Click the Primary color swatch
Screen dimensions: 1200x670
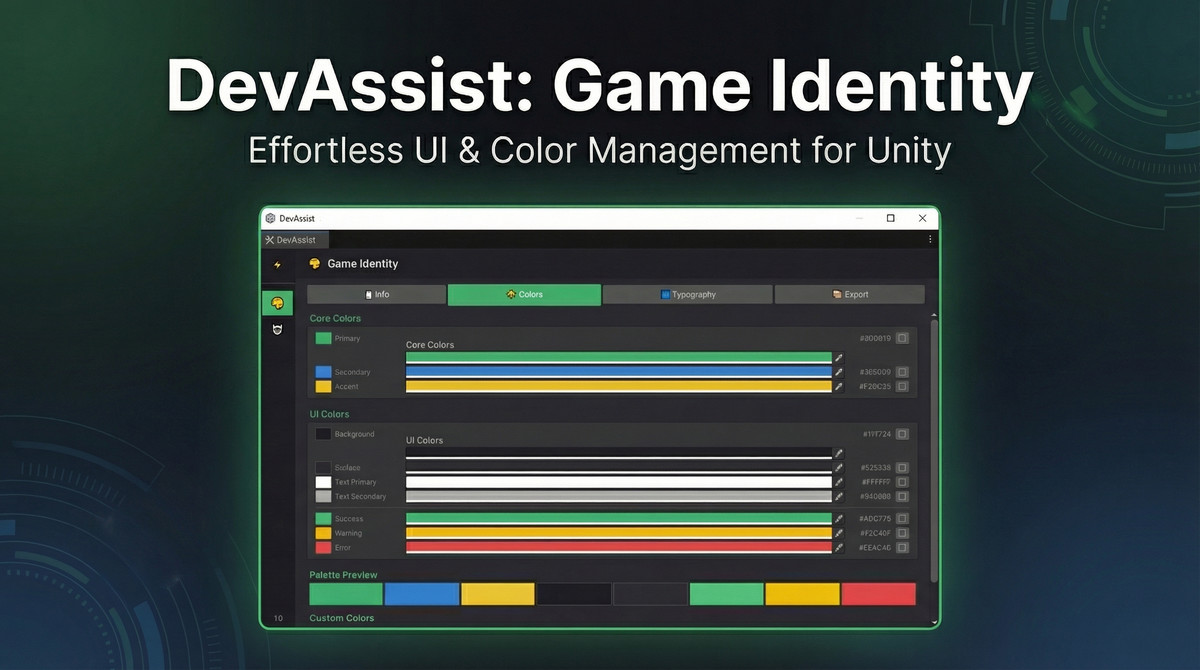click(x=323, y=338)
